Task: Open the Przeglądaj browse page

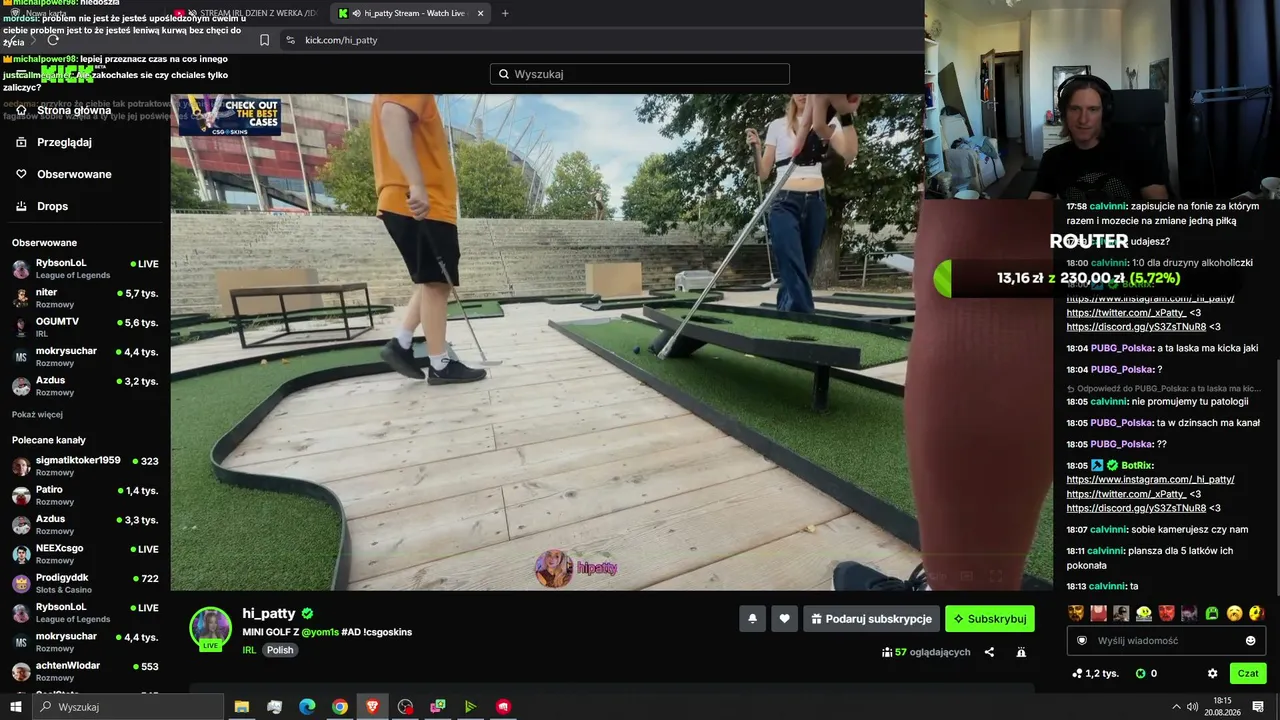Action: click(x=54, y=142)
